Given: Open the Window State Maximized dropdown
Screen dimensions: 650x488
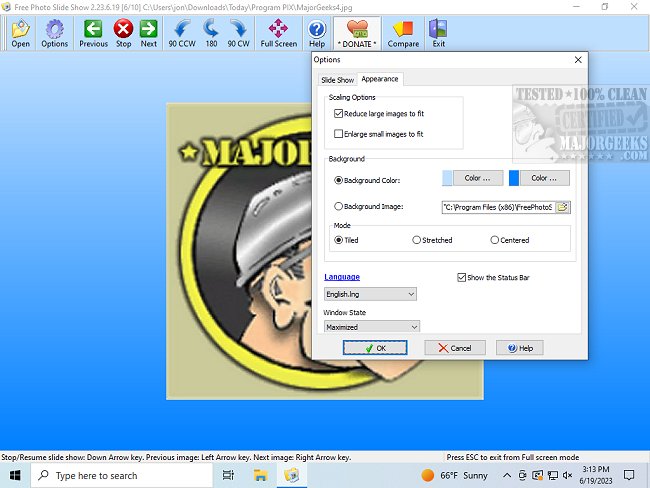Looking at the screenshot, I should pyautogui.click(x=371, y=327).
